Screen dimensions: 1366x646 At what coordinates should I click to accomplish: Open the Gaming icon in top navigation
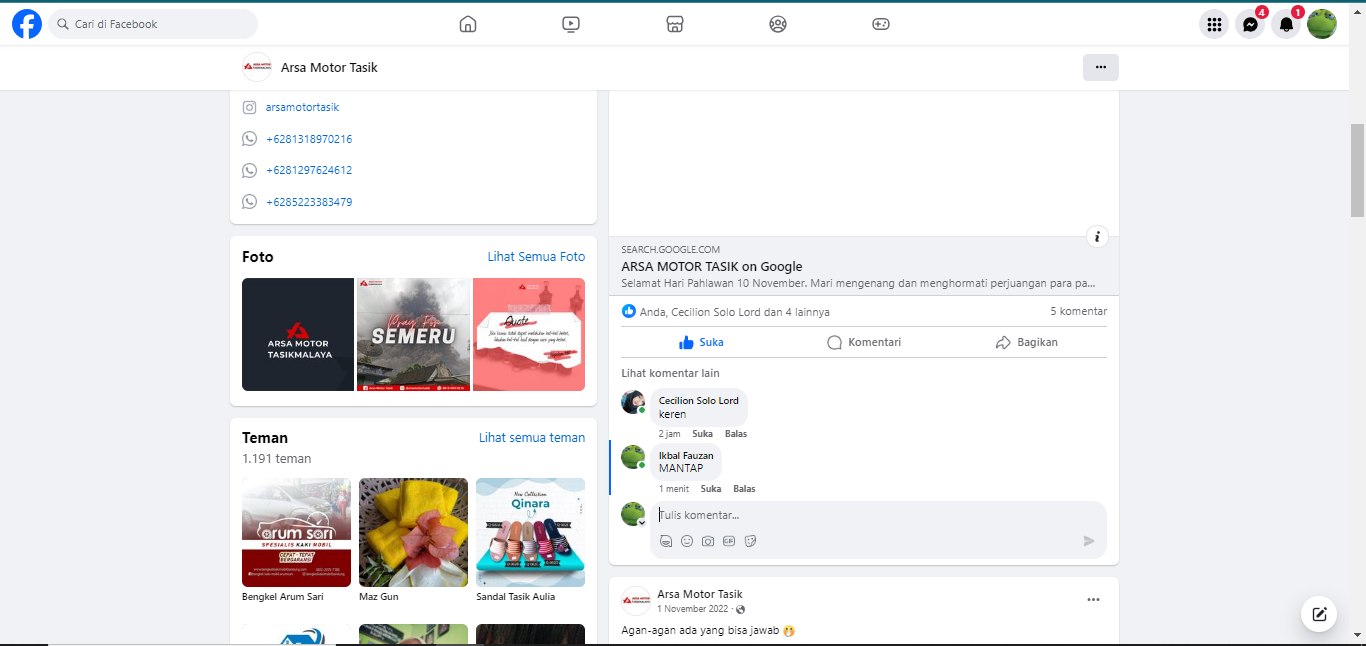pyautogui.click(x=881, y=24)
